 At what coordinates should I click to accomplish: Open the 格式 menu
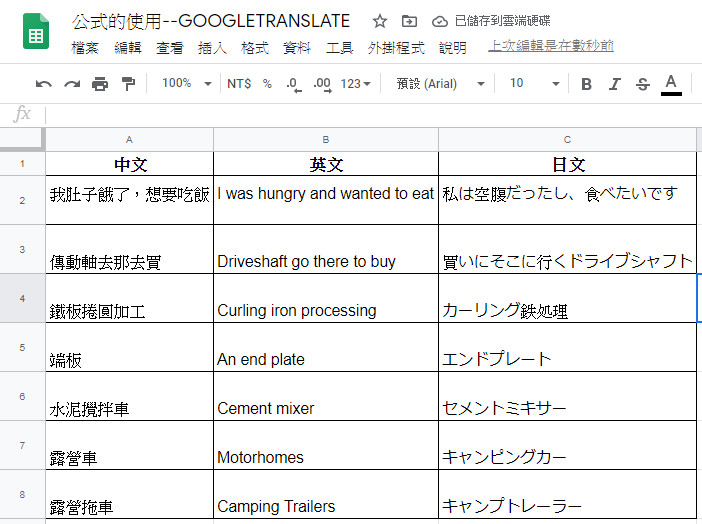255,47
